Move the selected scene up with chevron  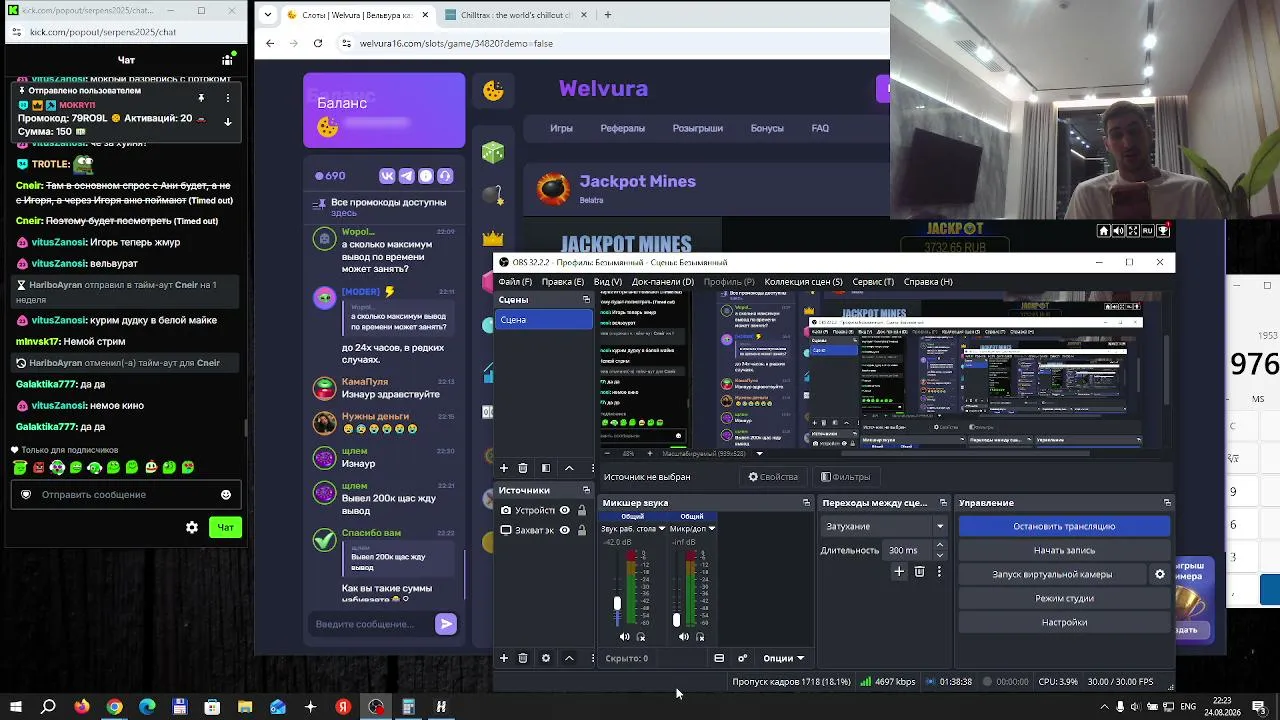click(x=569, y=468)
